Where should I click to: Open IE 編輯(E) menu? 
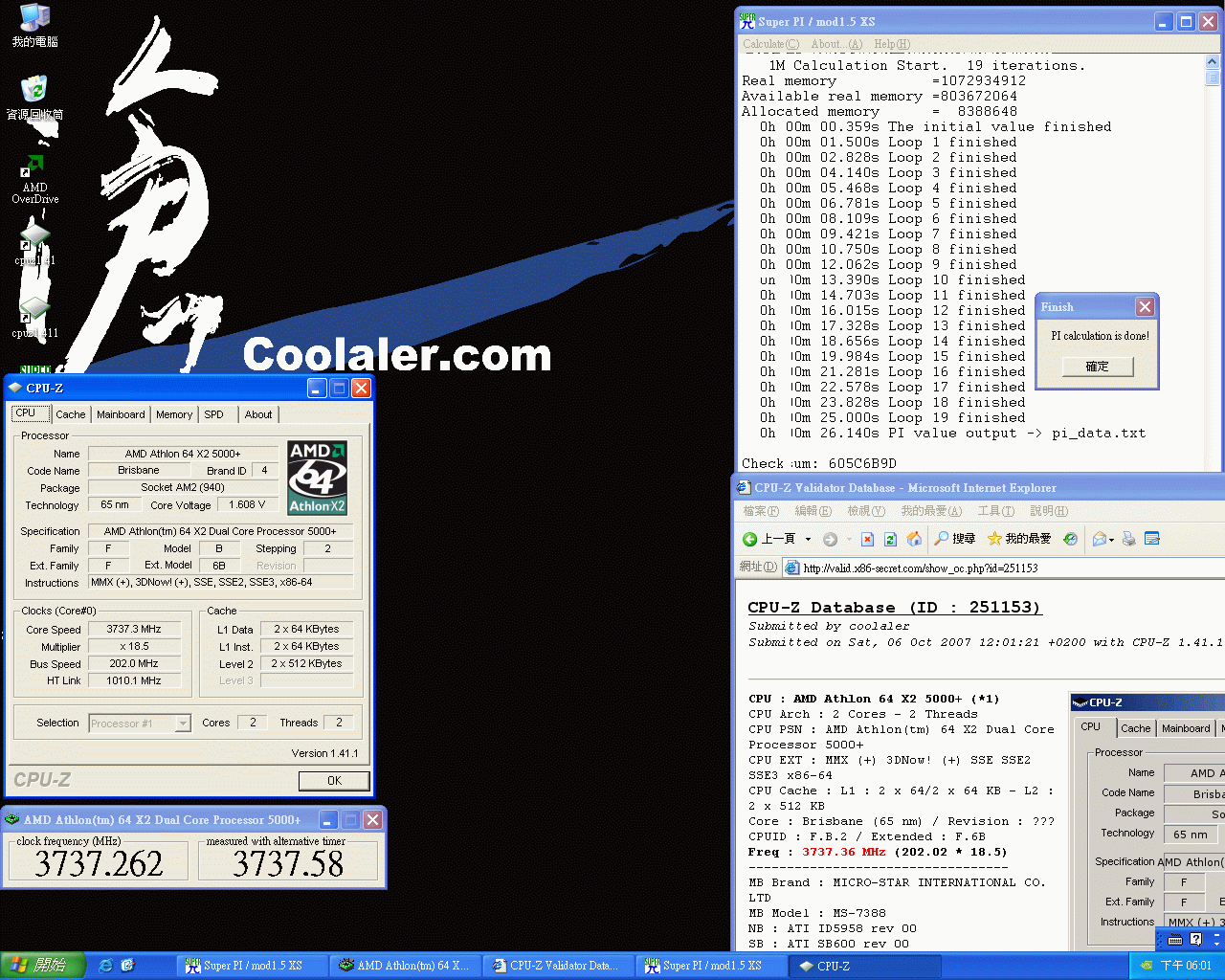pyautogui.click(x=813, y=511)
